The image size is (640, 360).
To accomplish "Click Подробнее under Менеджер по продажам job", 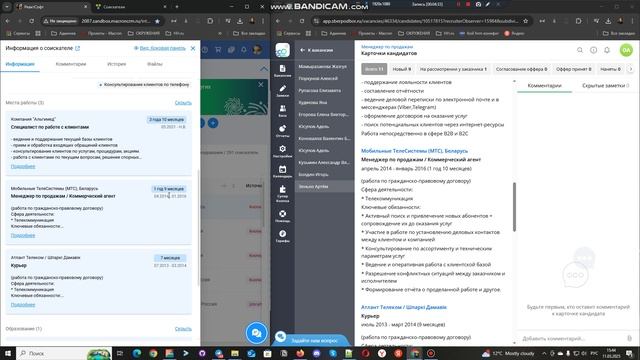I will 23,236.
